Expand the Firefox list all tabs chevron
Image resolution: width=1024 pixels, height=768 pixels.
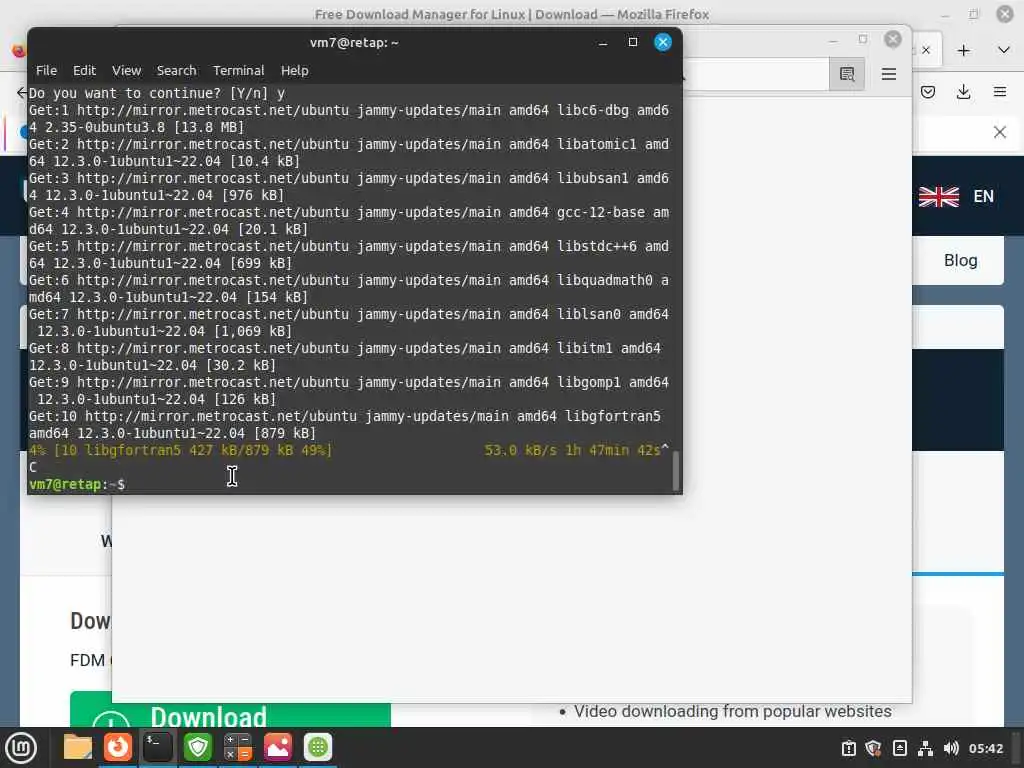coord(1004,50)
